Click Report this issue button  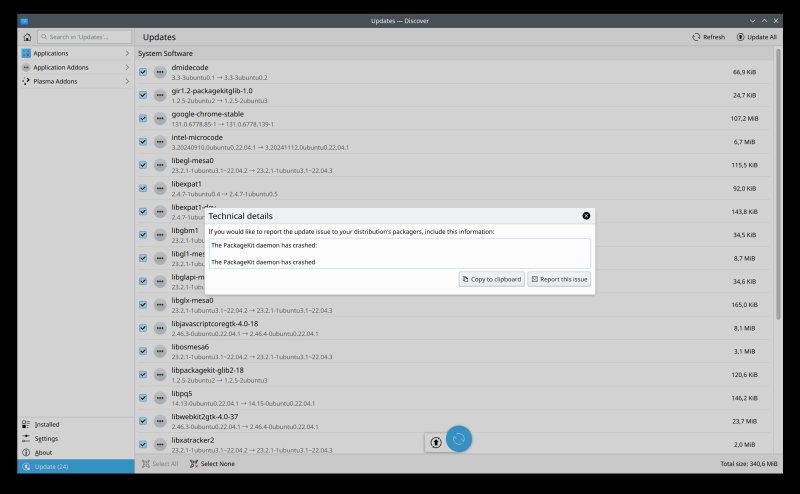[559, 279]
